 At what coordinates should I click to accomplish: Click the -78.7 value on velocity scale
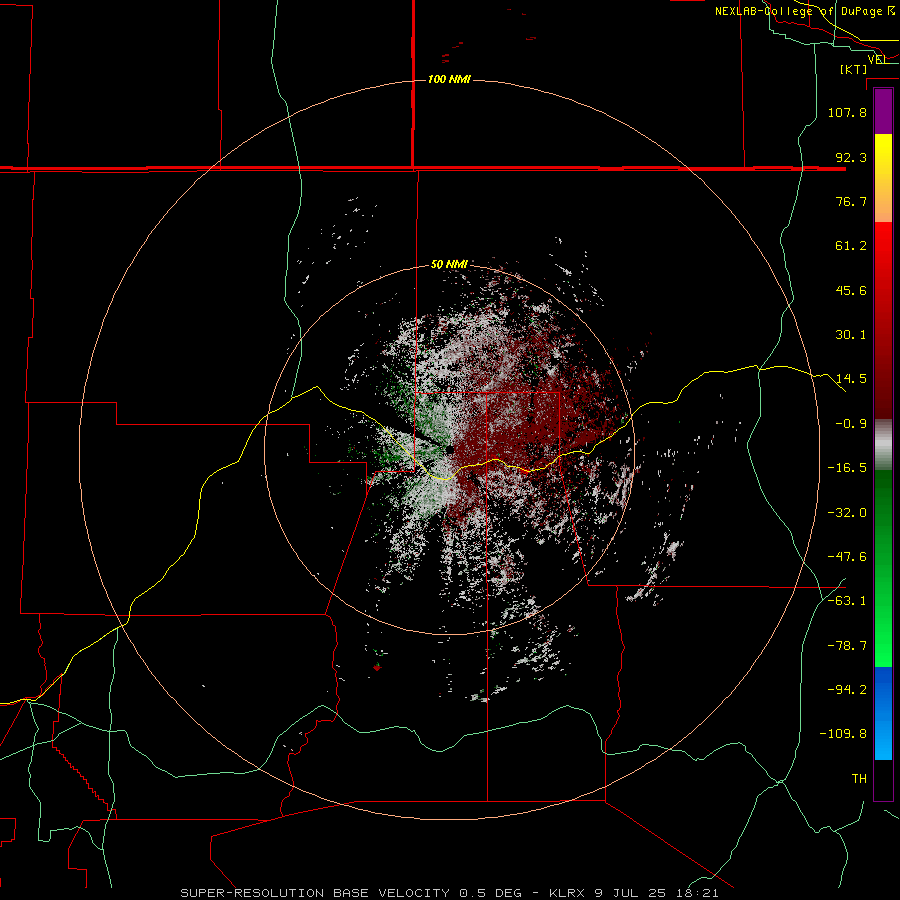[x=847, y=646]
